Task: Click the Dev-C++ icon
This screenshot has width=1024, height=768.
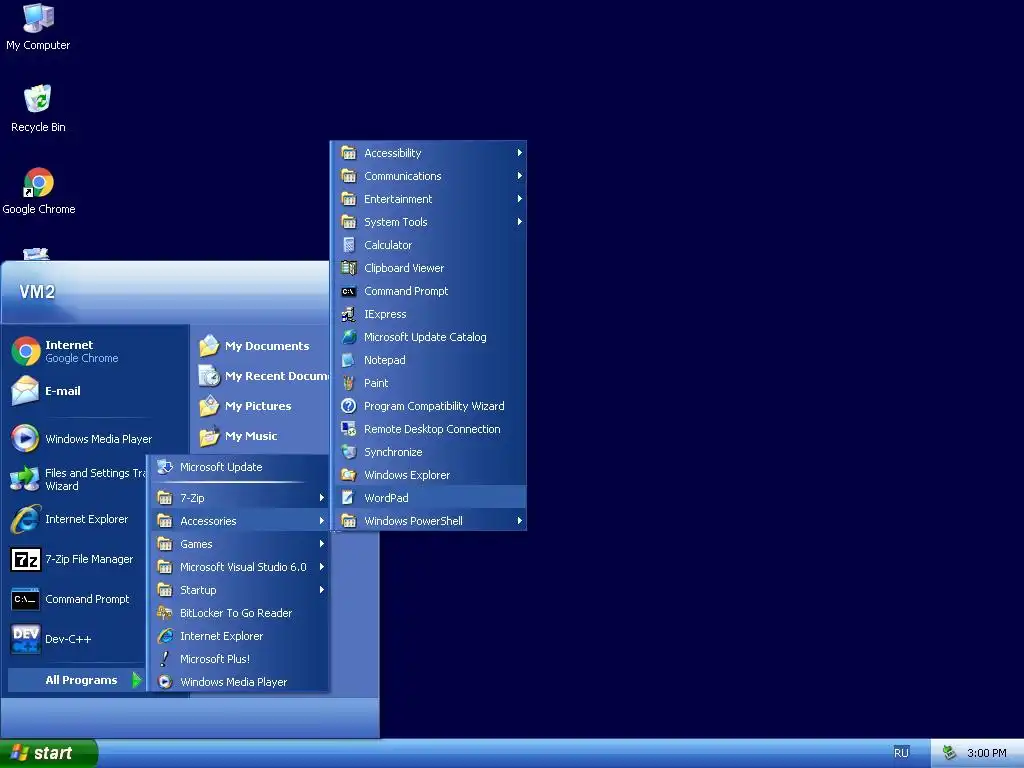Action: pyautogui.click(x=25, y=639)
